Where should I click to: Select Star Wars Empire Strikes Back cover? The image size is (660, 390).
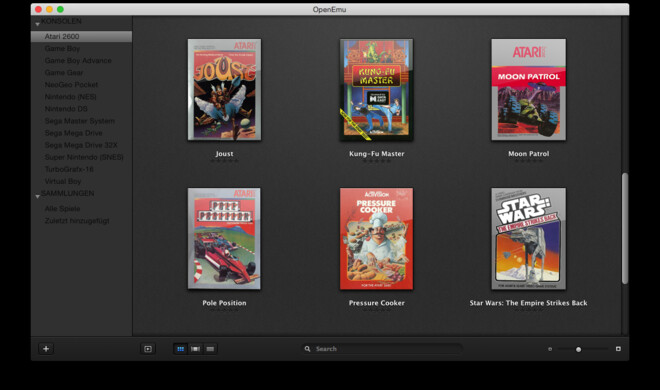pyautogui.click(x=529, y=239)
